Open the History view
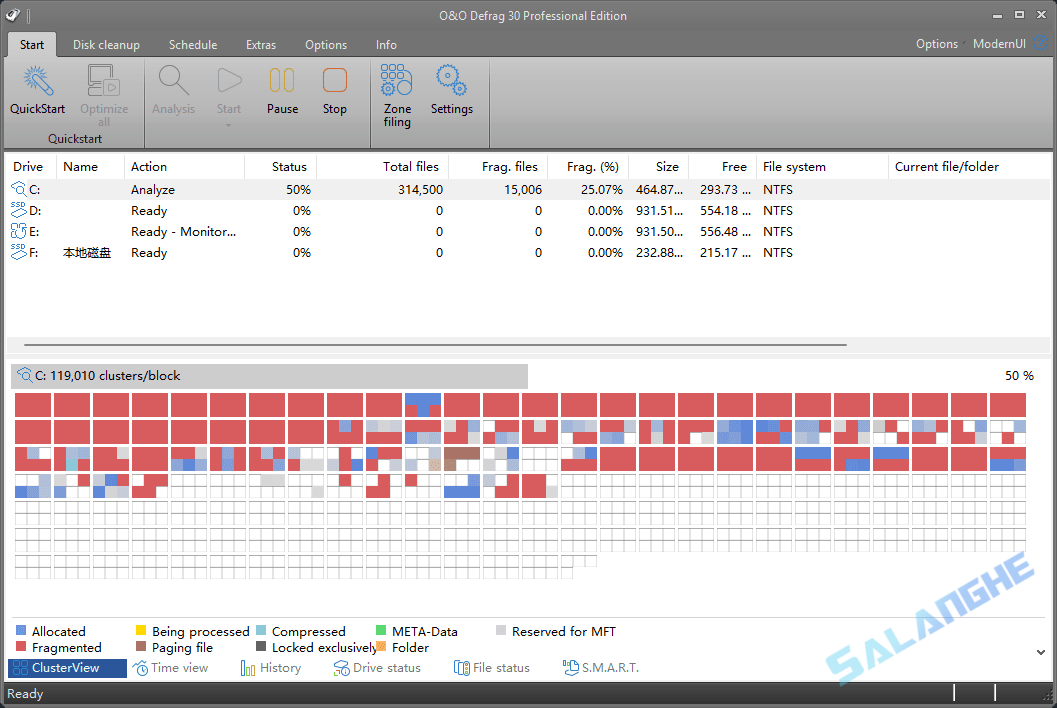1057x708 pixels. click(x=272, y=667)
